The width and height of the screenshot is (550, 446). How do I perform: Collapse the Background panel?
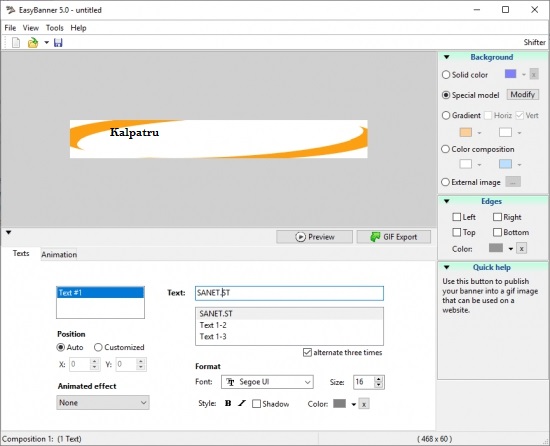447,57
